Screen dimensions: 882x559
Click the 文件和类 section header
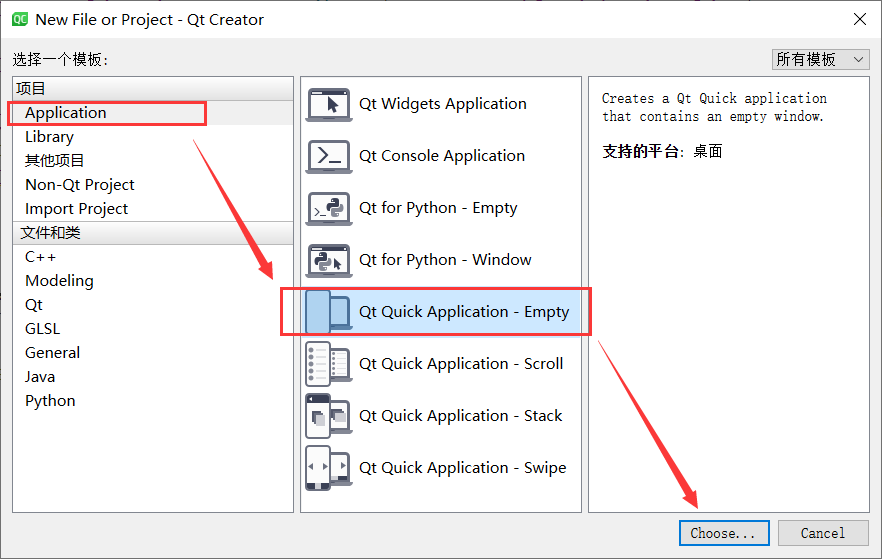[x=153, y=233]
